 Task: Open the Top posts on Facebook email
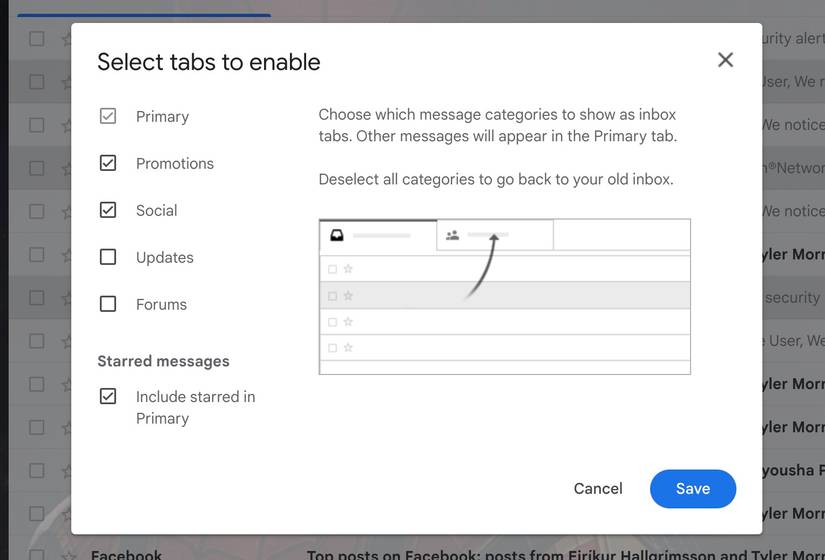click(560, 555)
